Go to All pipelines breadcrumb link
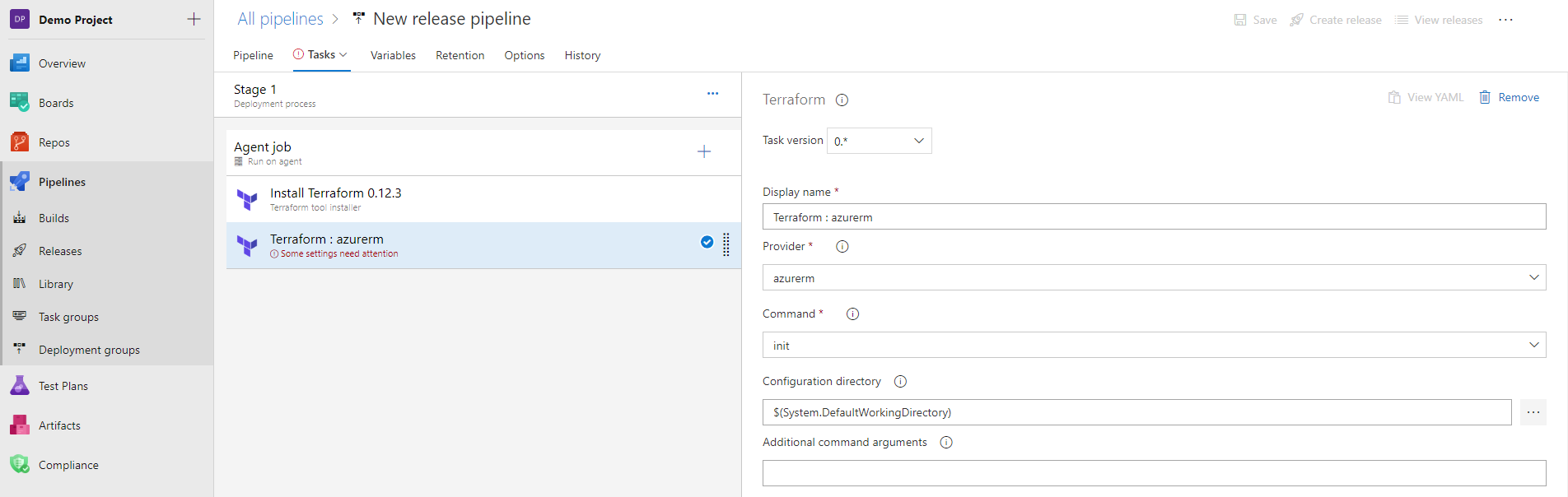Image resolution: width=1568 pixels, height=497 pixels. click(x=280, y=19)
